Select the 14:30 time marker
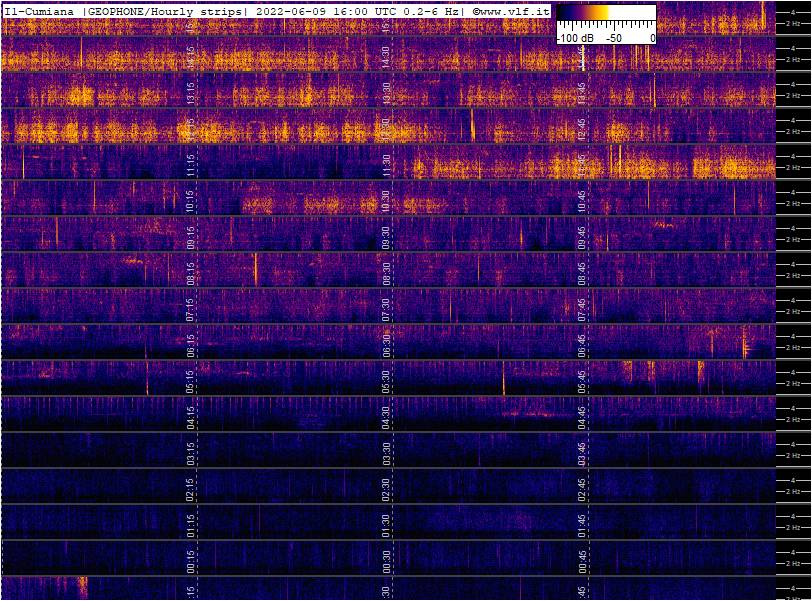The width and height of the screenshot is (812, 601). [386, 58]
